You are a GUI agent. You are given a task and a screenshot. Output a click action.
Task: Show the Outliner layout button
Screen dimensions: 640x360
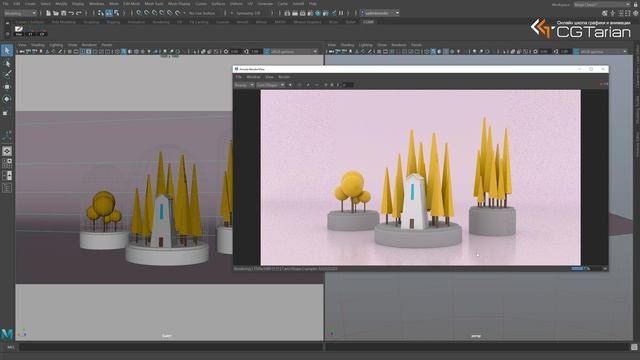tap(7, 188)
